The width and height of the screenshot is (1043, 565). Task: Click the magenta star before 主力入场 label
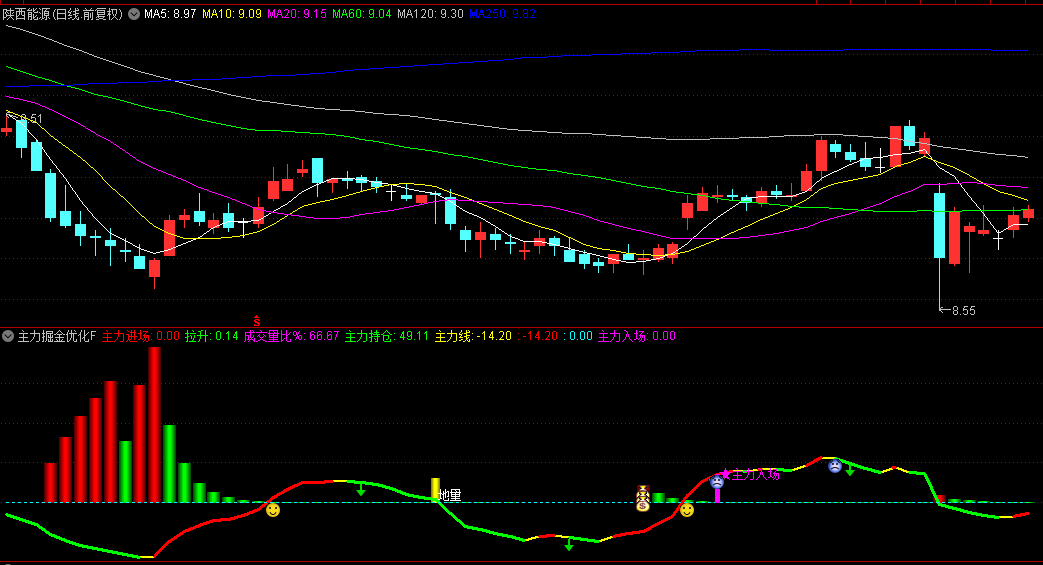725,474
